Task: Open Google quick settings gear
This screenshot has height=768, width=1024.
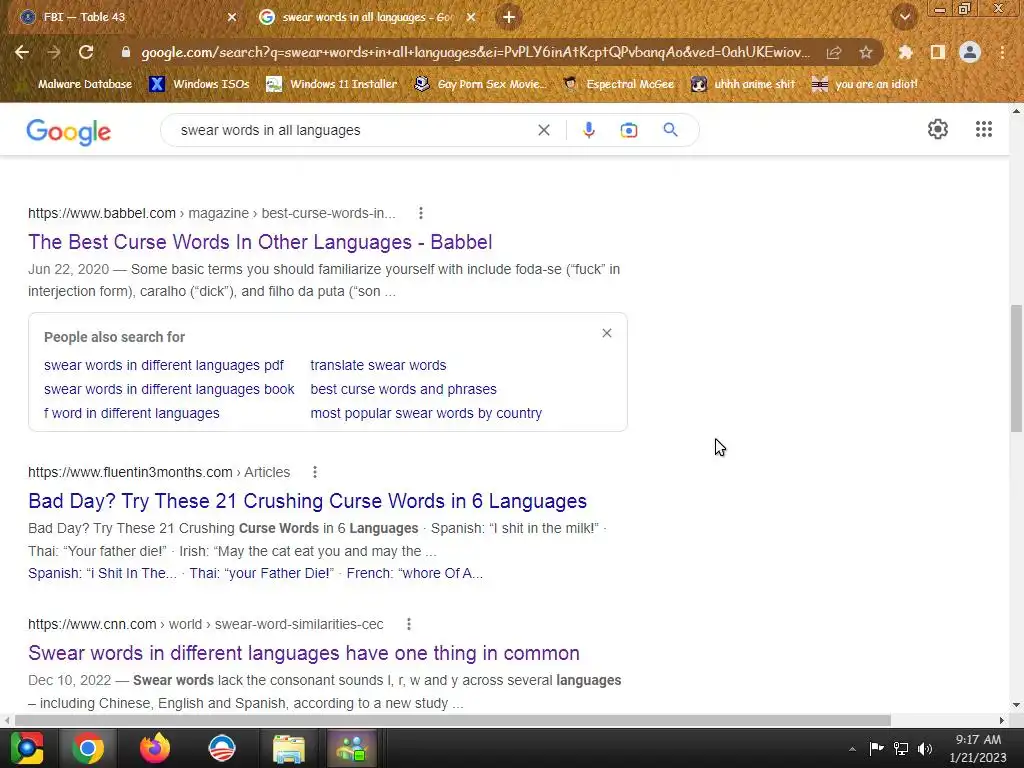Action: click(938, 129)
